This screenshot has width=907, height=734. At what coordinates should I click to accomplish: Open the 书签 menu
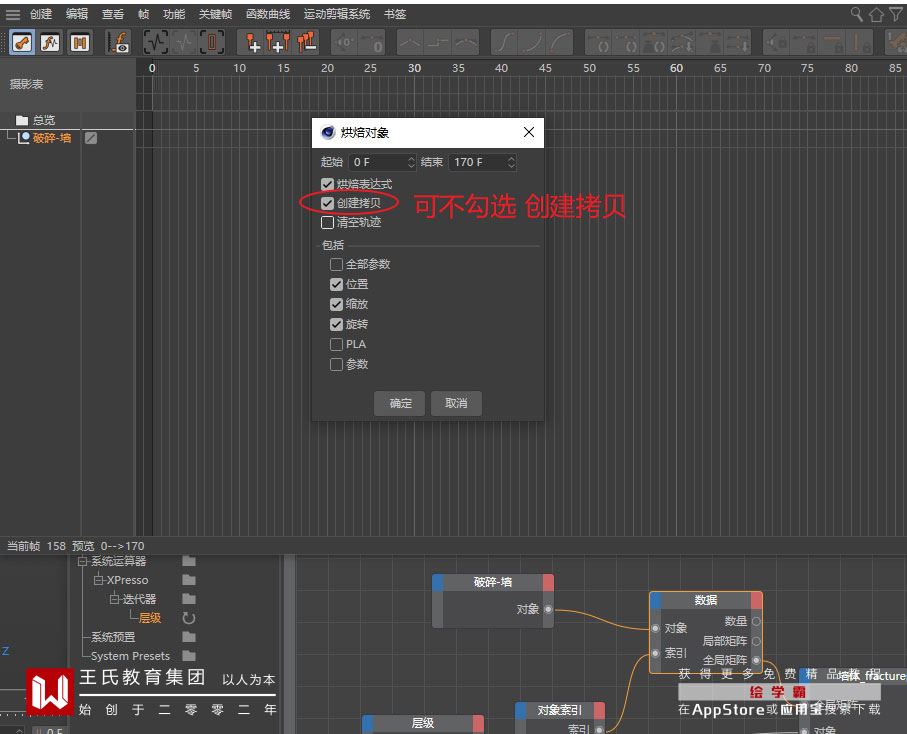pos(395,14)
